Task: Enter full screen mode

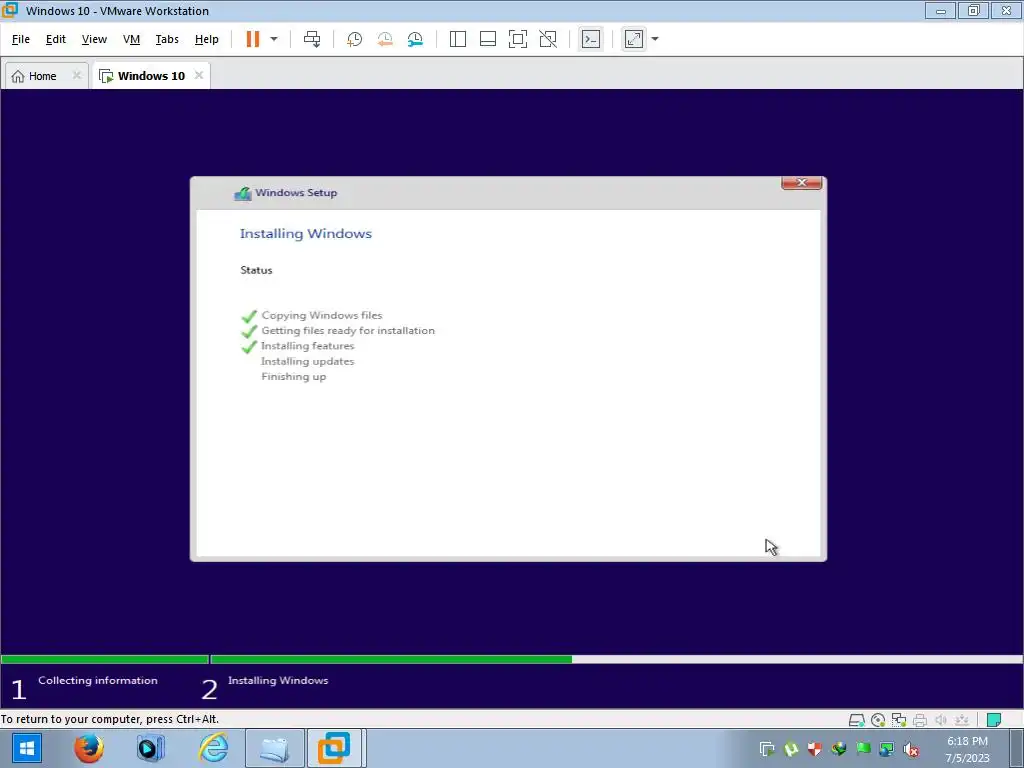Action: coord(518,39)
